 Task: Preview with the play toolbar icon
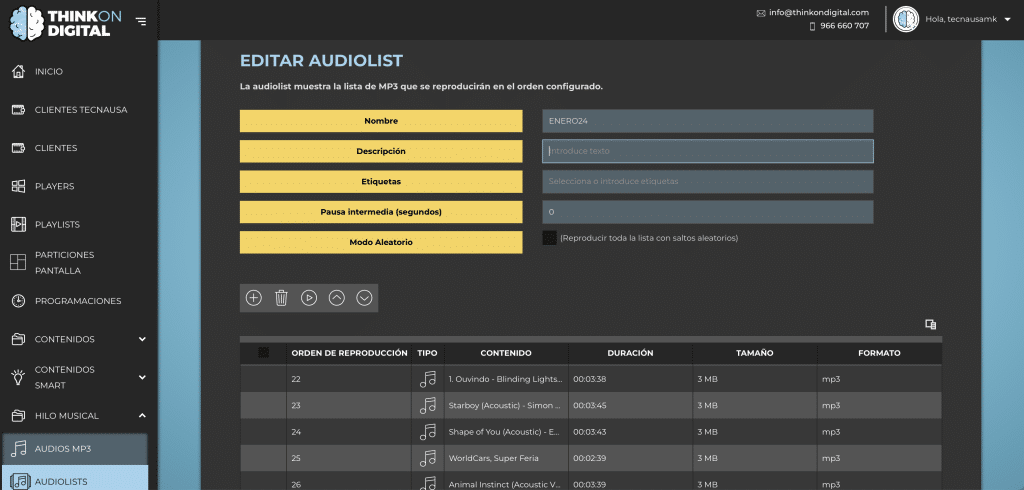pos(309,298)
